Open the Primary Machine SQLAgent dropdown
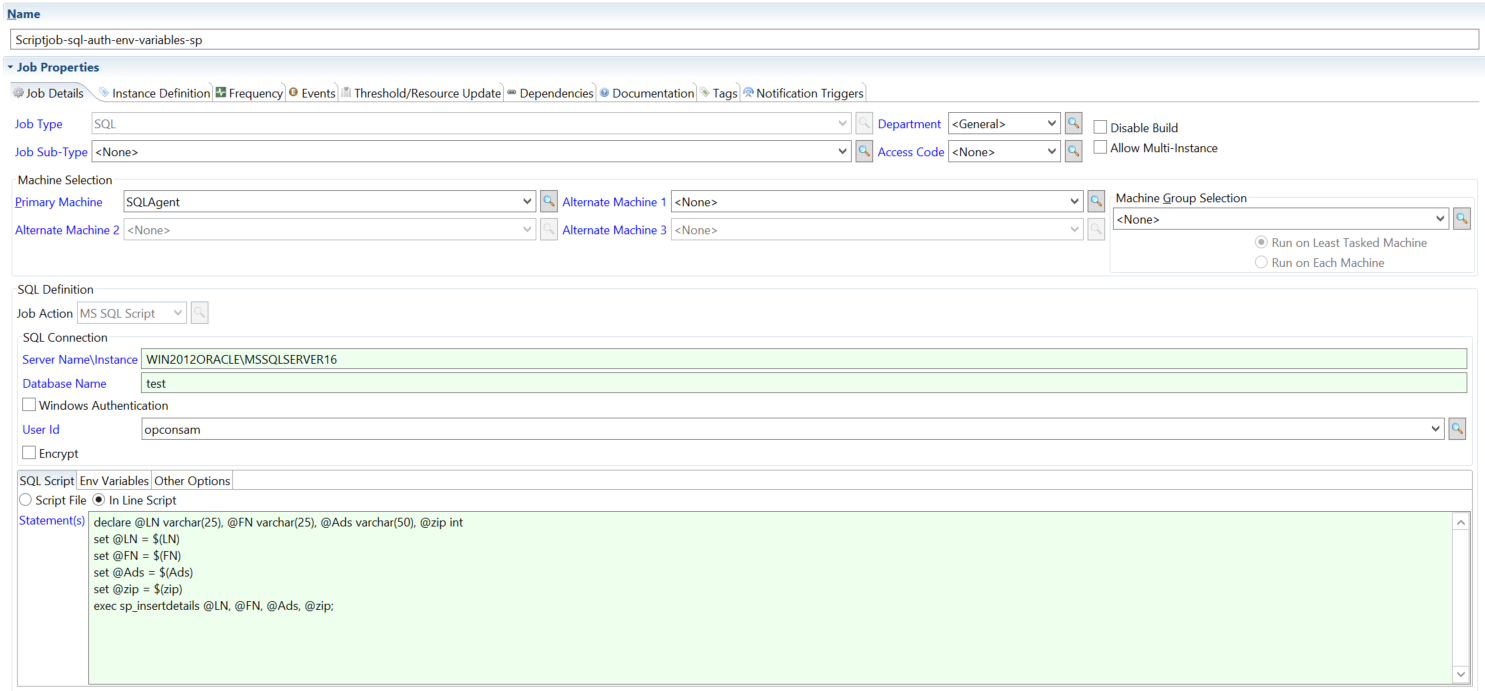Screen dimensions: 1485x691 coord(528,201)
